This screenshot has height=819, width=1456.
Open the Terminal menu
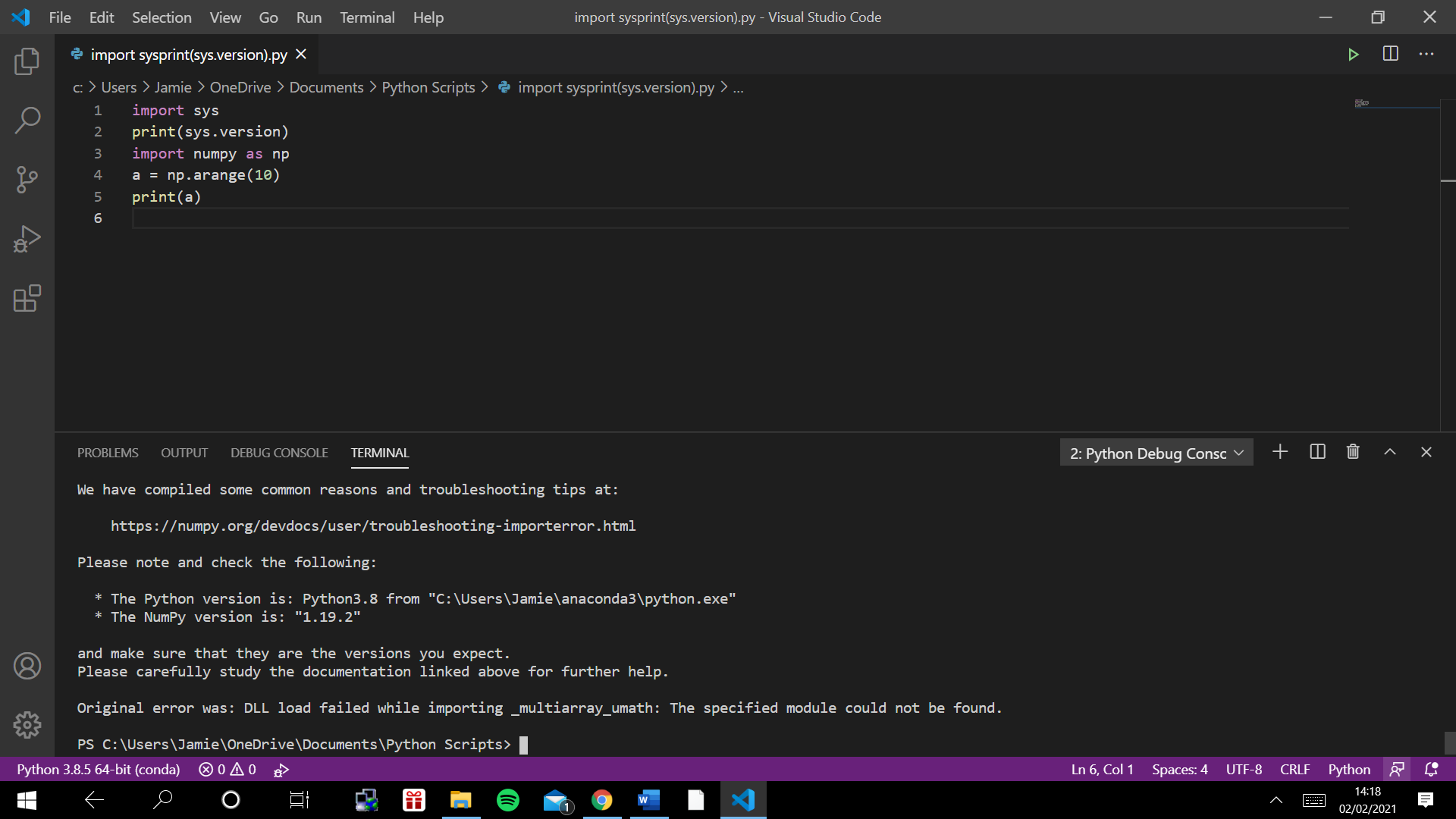[x=367, y=17]
